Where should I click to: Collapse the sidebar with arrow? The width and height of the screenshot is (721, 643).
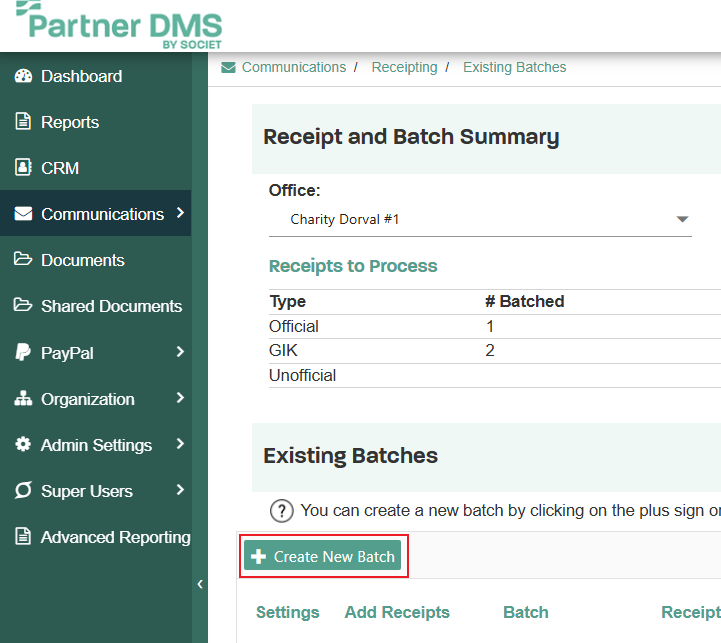[200, 584]
